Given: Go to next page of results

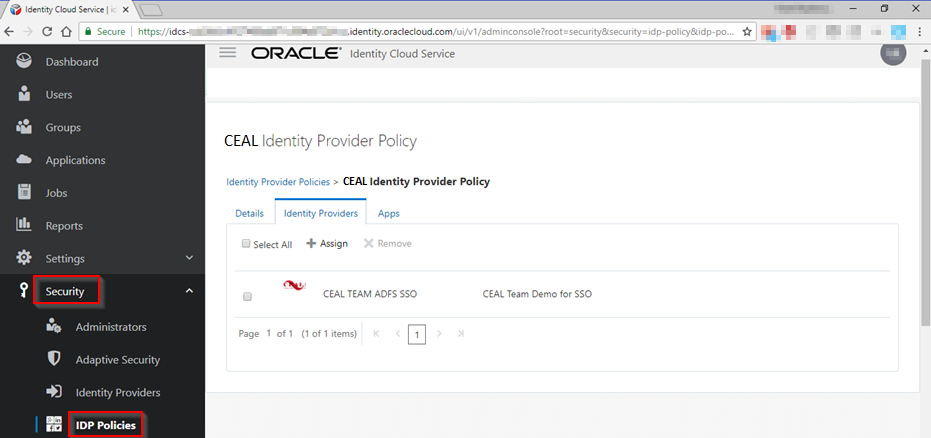Looking at the screenshot, I should tap(439, 334).
